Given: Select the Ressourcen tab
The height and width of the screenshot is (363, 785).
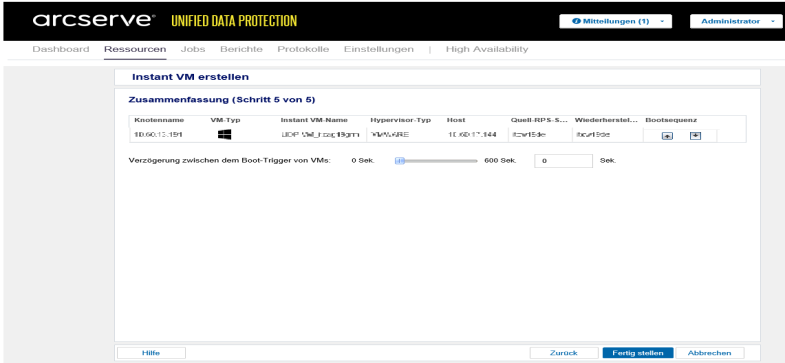Looking at the screenshot, I should coord(135,49).
